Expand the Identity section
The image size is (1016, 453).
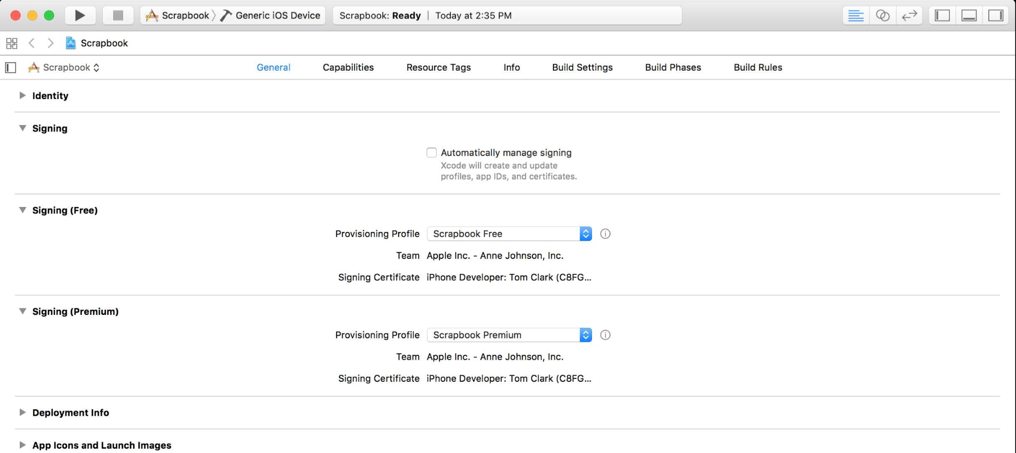(x=22, y=96)
